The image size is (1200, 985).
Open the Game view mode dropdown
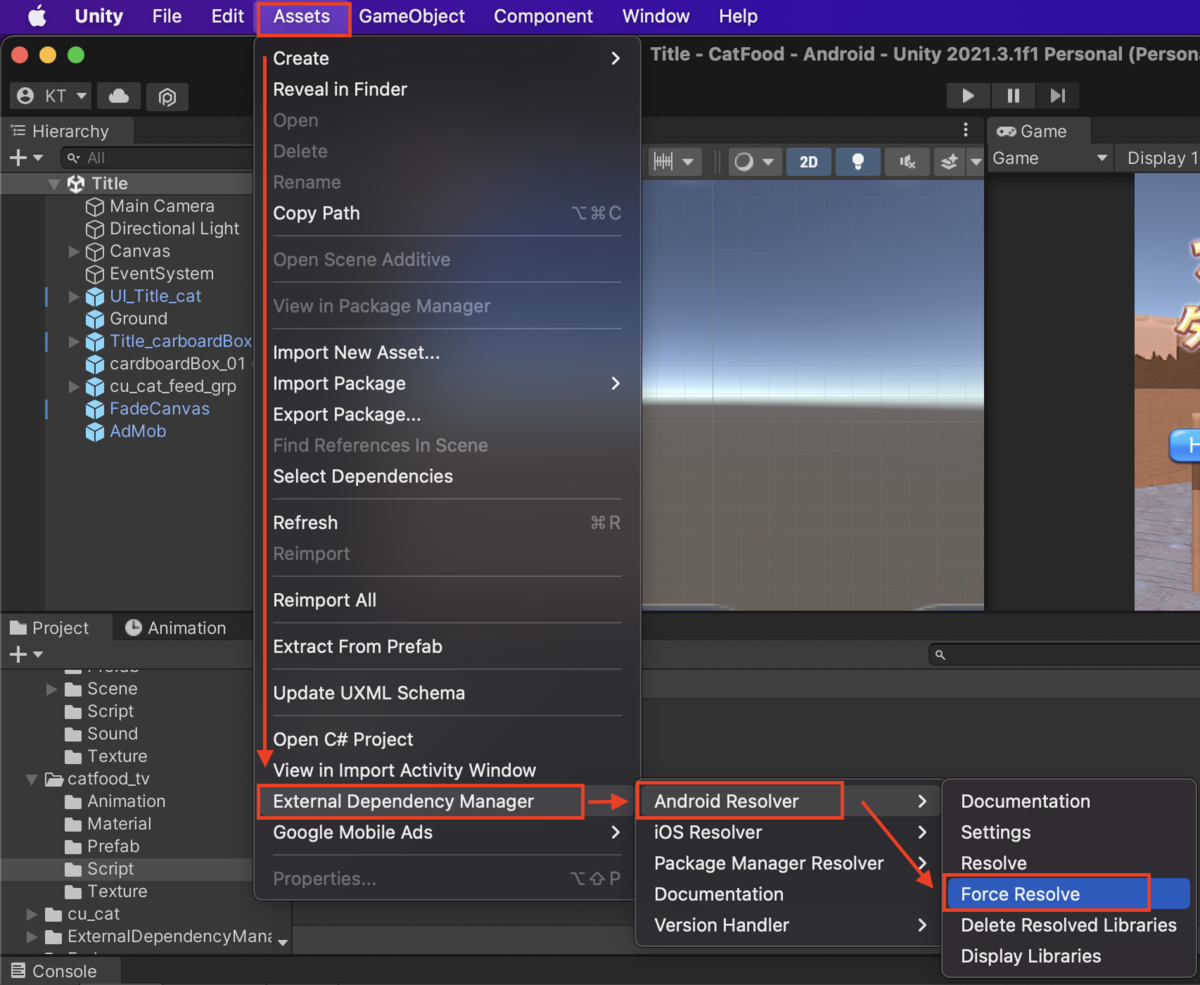[1050, 158]
